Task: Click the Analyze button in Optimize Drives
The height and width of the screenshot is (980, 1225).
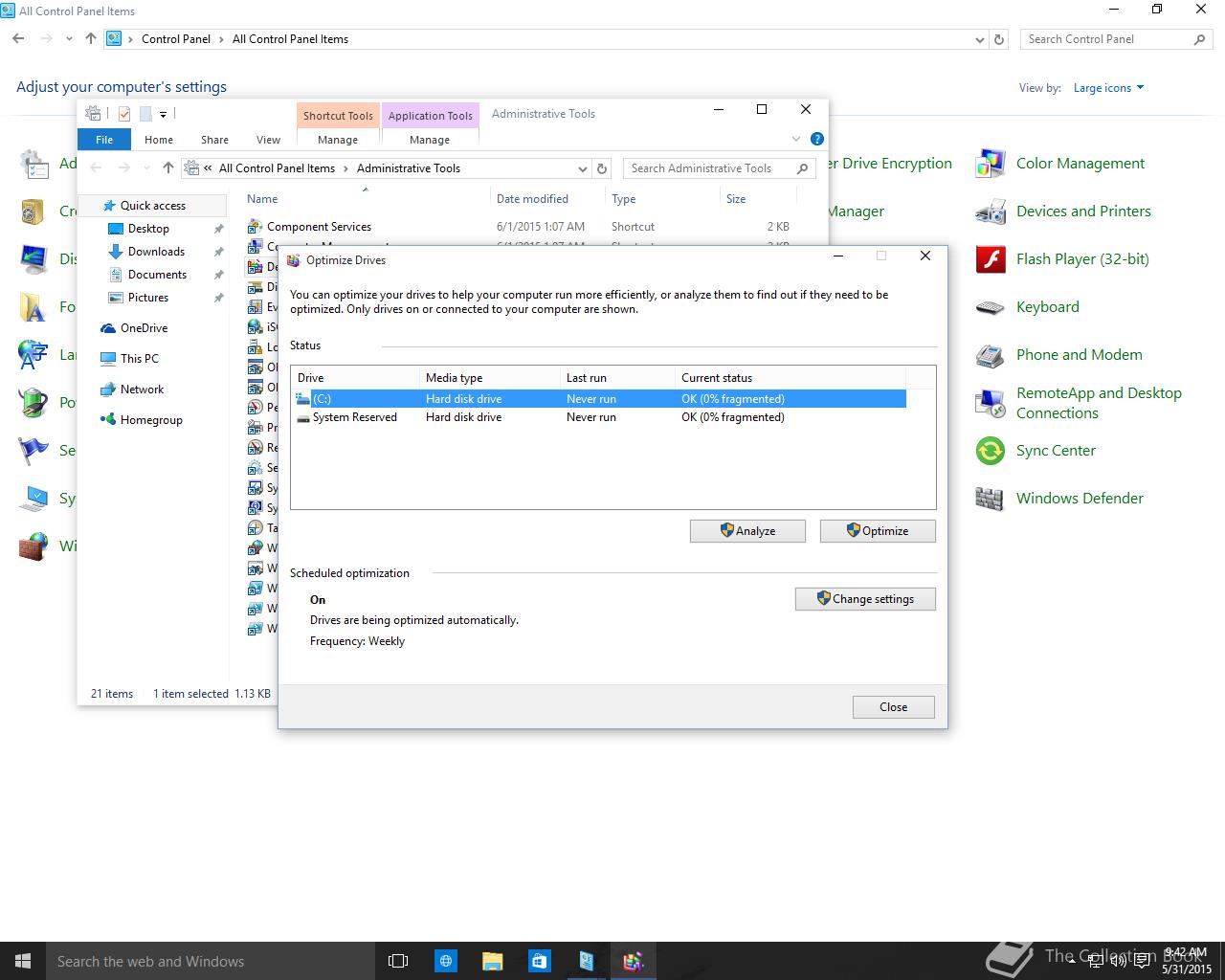Action: (x=747, y=531)
